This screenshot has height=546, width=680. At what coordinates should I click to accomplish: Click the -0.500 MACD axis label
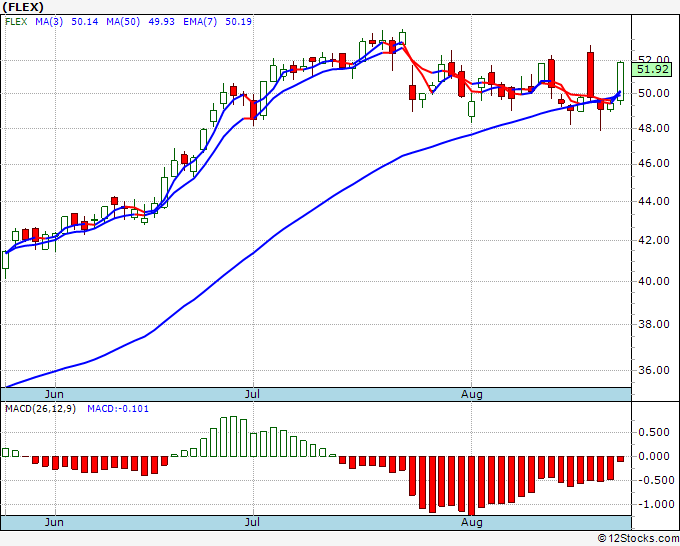(x=655, y=481)
